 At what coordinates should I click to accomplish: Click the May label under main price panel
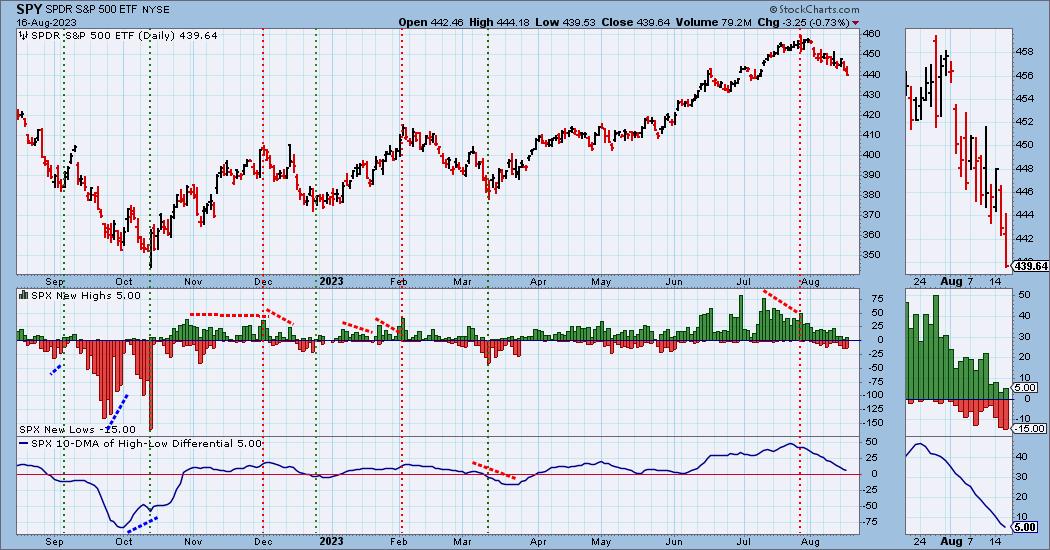(601, 281)
